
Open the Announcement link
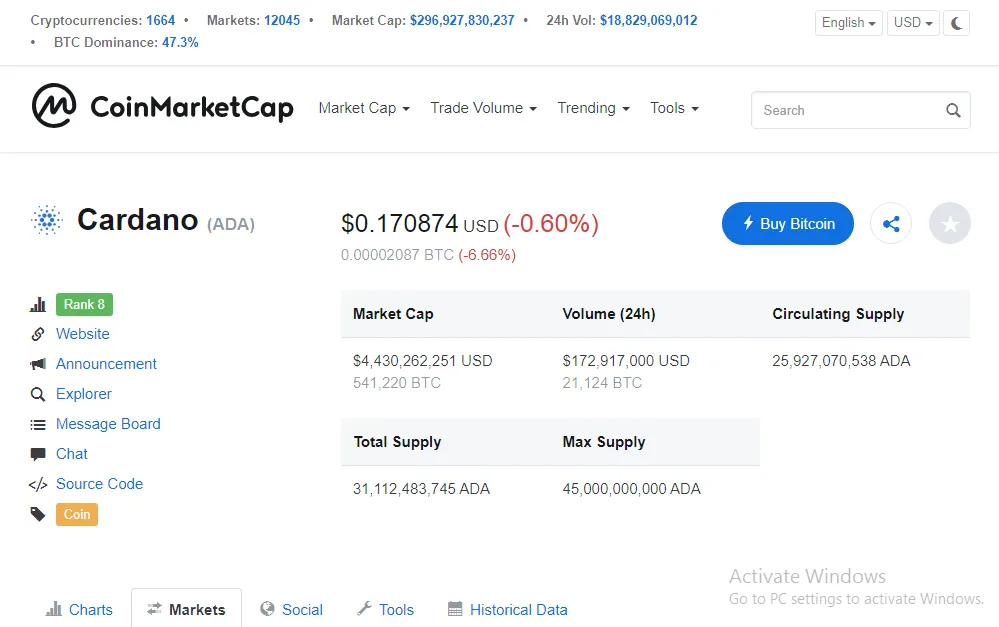(106, 364)
